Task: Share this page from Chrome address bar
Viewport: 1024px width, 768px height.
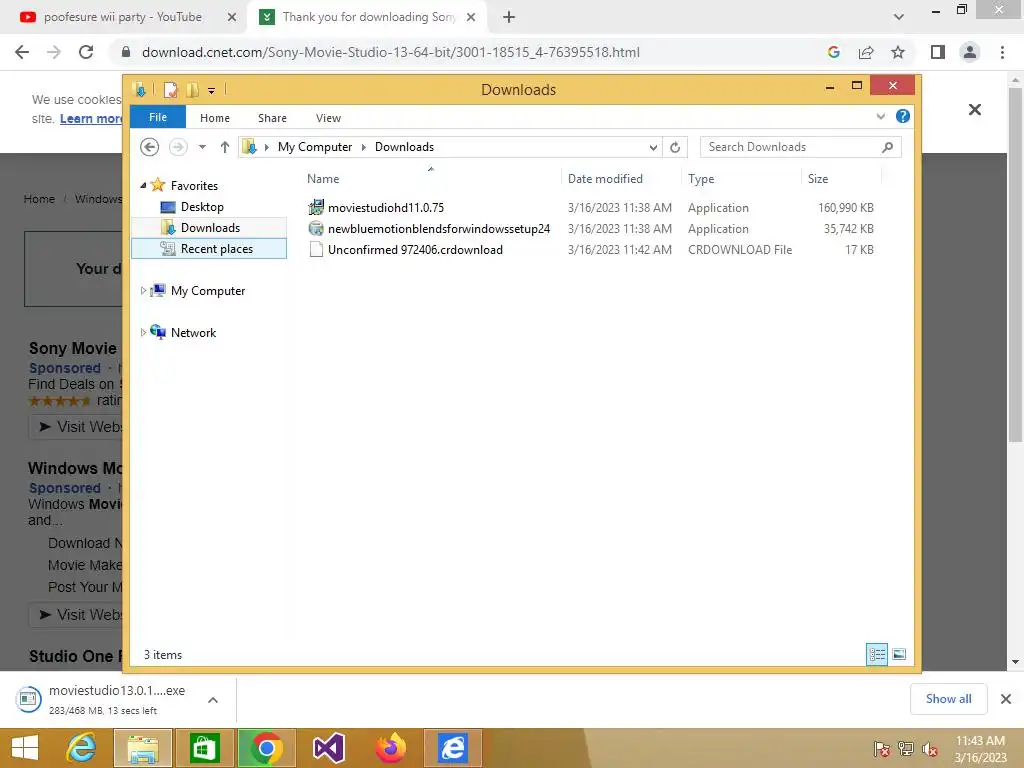Action: coord(866,52)
